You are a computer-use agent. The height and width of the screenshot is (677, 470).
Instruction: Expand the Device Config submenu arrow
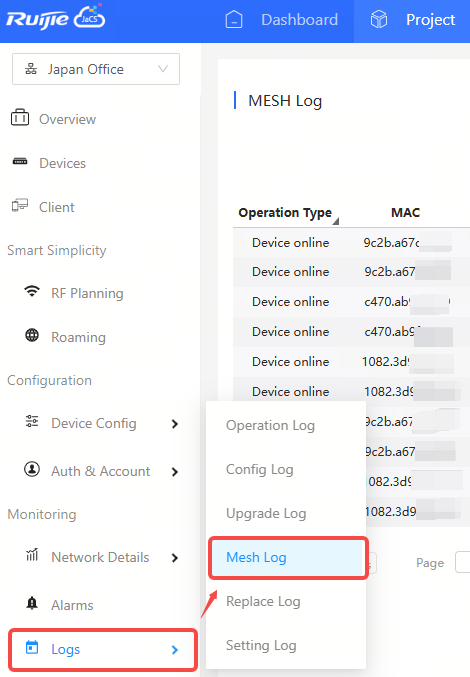tap(175, 424)
